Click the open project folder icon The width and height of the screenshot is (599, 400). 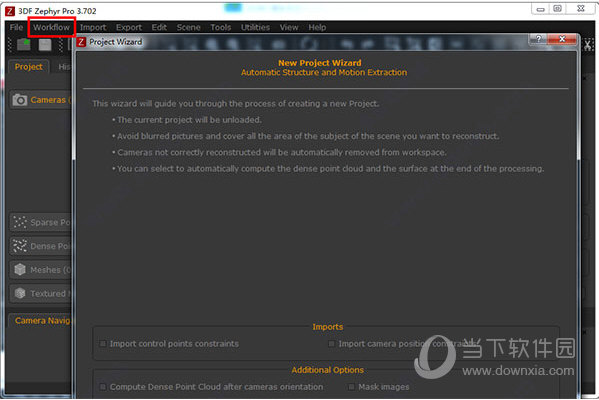[24, 45]
